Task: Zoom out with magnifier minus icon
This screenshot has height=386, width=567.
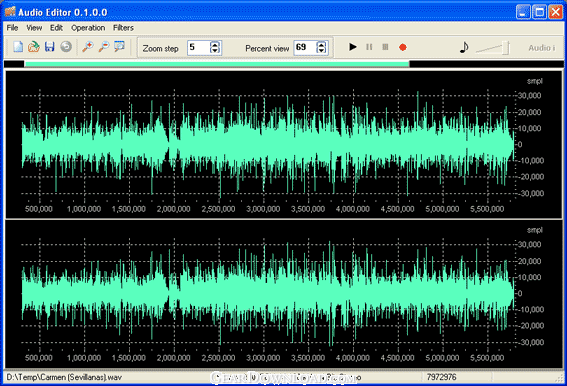Action: 104,47
